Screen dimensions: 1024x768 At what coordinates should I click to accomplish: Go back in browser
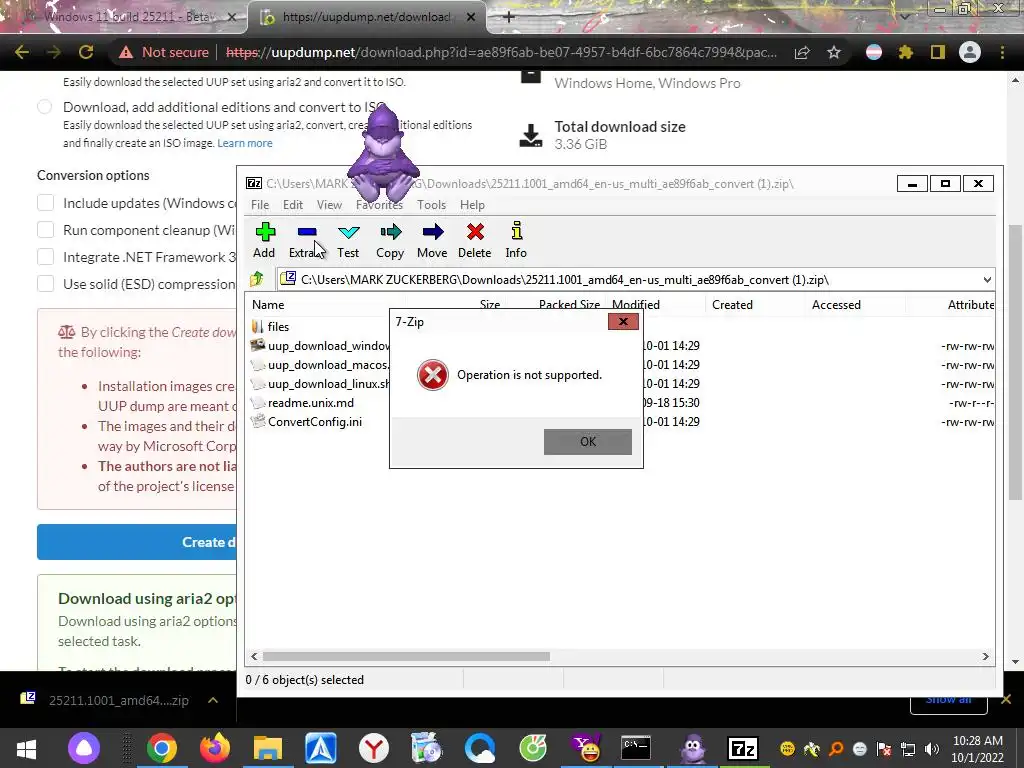pos(22,52)
